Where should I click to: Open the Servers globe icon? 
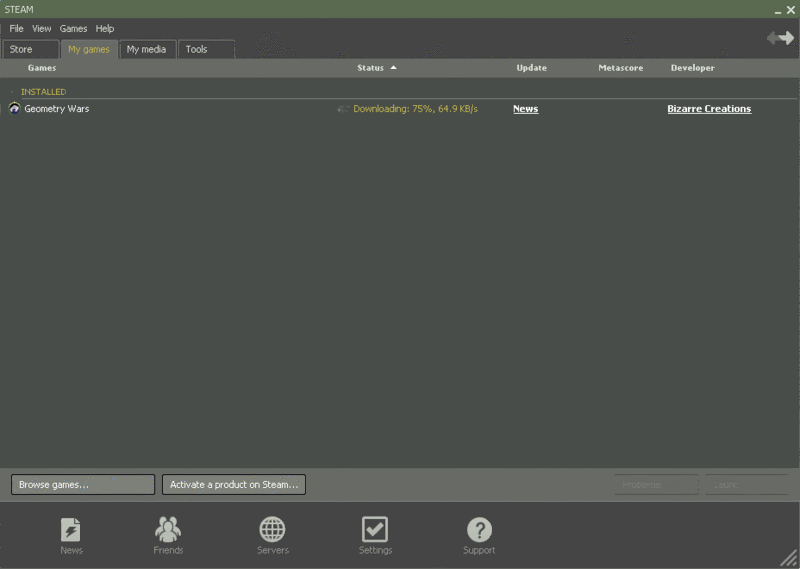(272, 530)
